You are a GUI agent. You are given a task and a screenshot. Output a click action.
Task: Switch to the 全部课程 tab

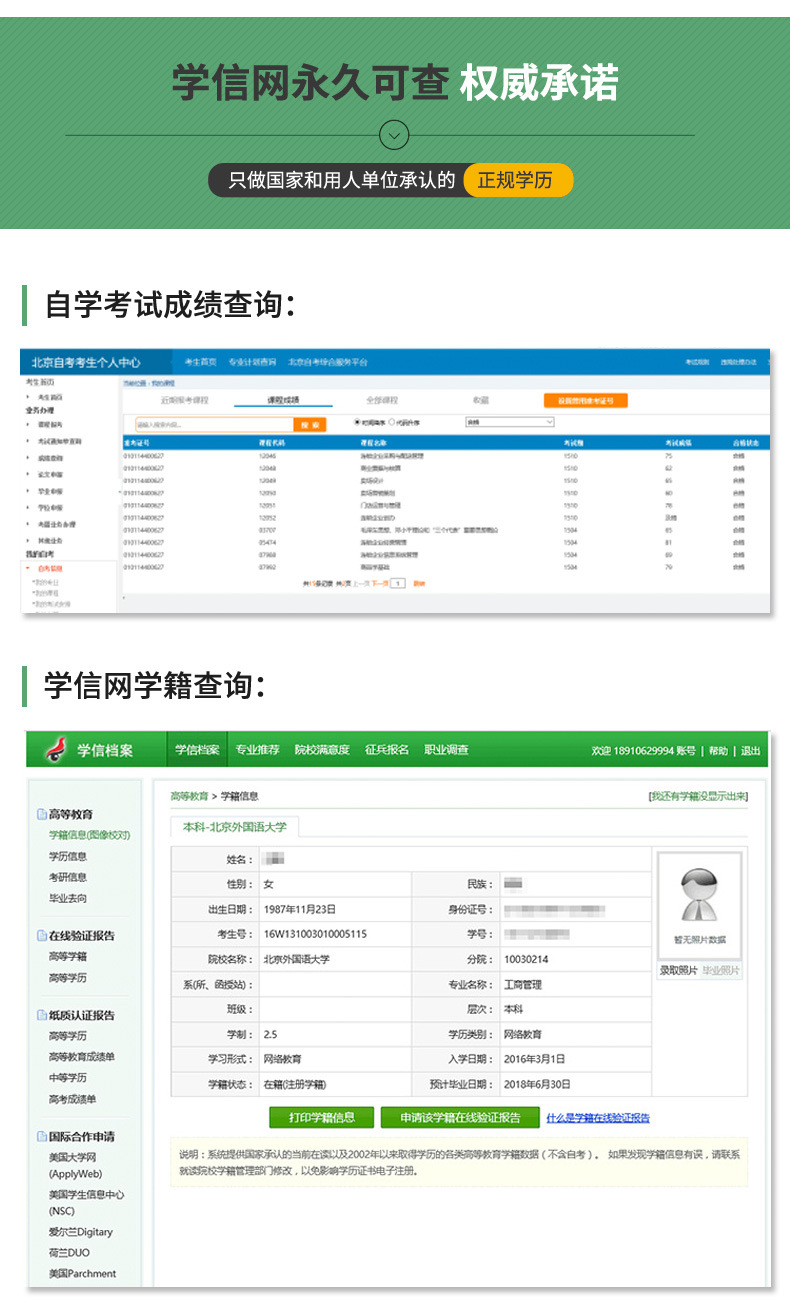pyautogui.click(x=382, y=400)
